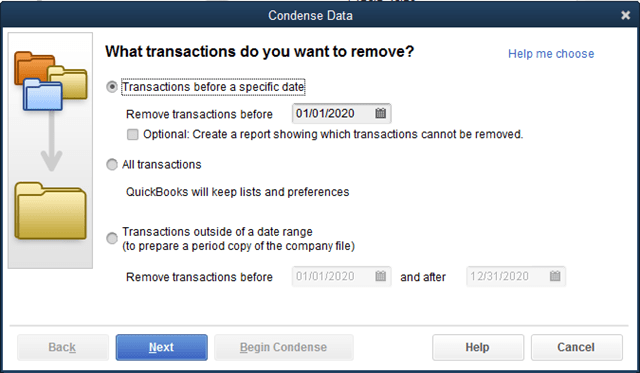The width and height of the screenshot is (640, 373).
Task: Click the Next button
Action: click(162, 347)
